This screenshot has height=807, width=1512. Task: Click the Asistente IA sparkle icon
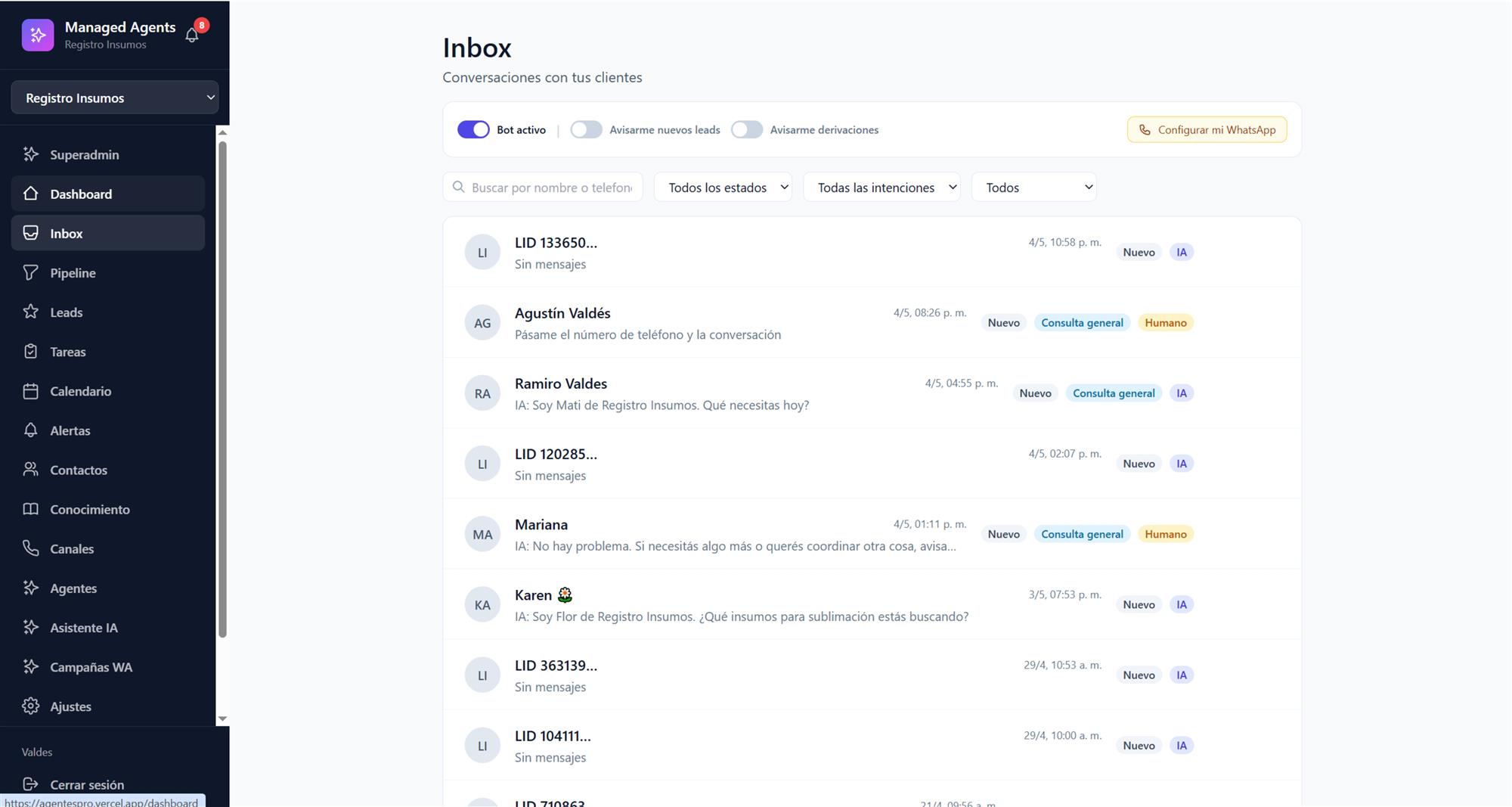coord(31,627)
